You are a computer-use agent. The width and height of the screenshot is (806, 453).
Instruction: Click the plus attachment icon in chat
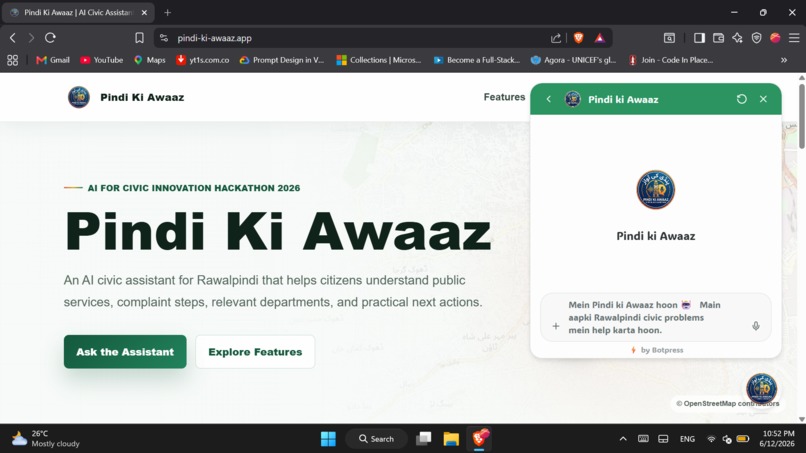tap(556, 326)
